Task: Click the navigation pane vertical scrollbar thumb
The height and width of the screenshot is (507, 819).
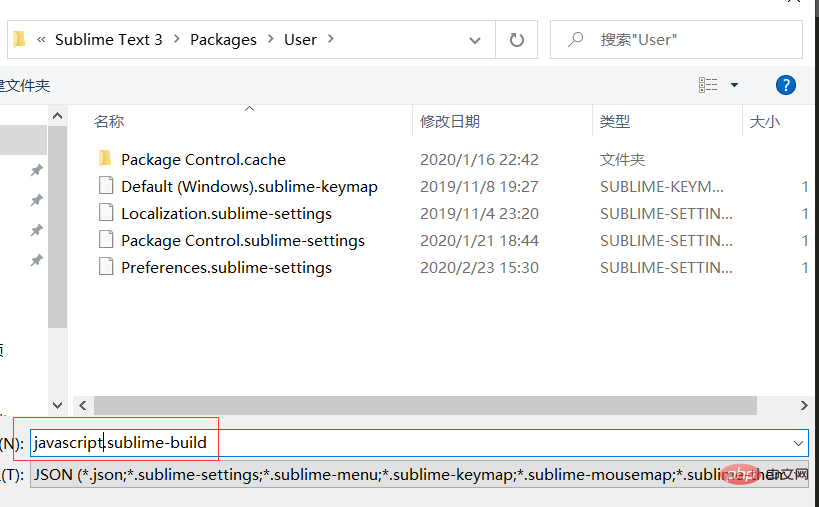Action: click(57, 227)
